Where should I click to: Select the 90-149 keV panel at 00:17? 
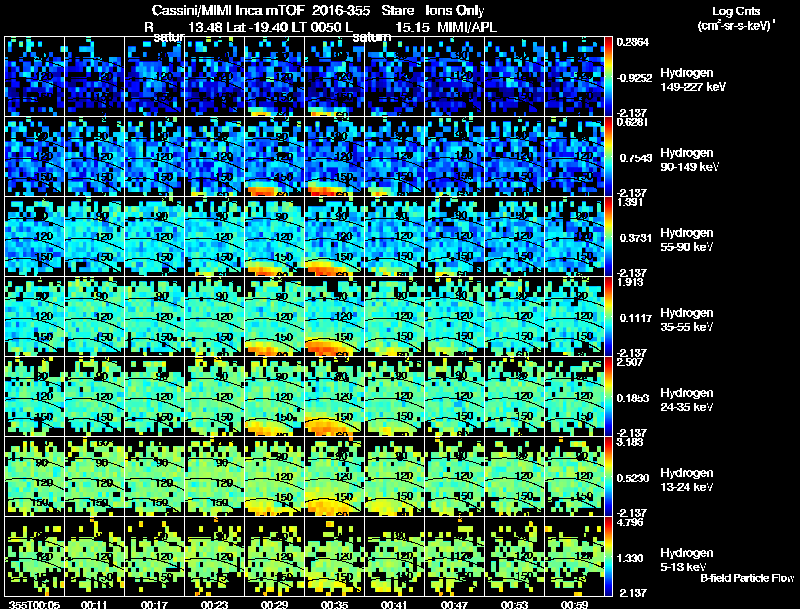(x=155, y=157)
